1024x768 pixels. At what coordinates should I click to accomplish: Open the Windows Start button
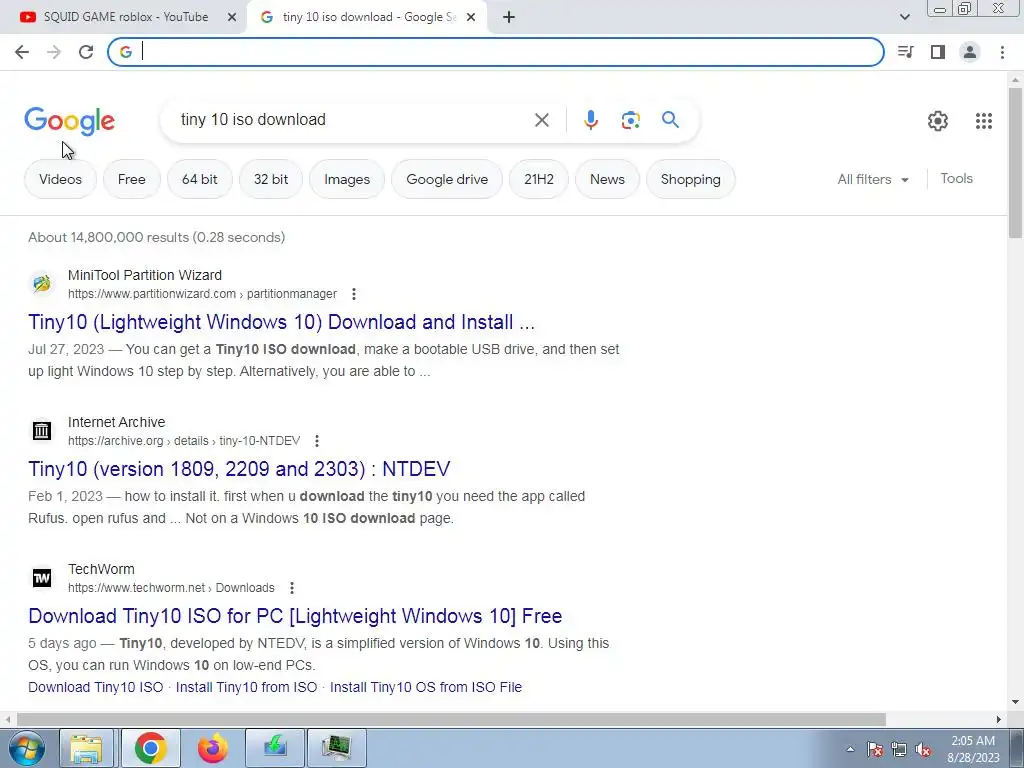click(x=27, y=748)
